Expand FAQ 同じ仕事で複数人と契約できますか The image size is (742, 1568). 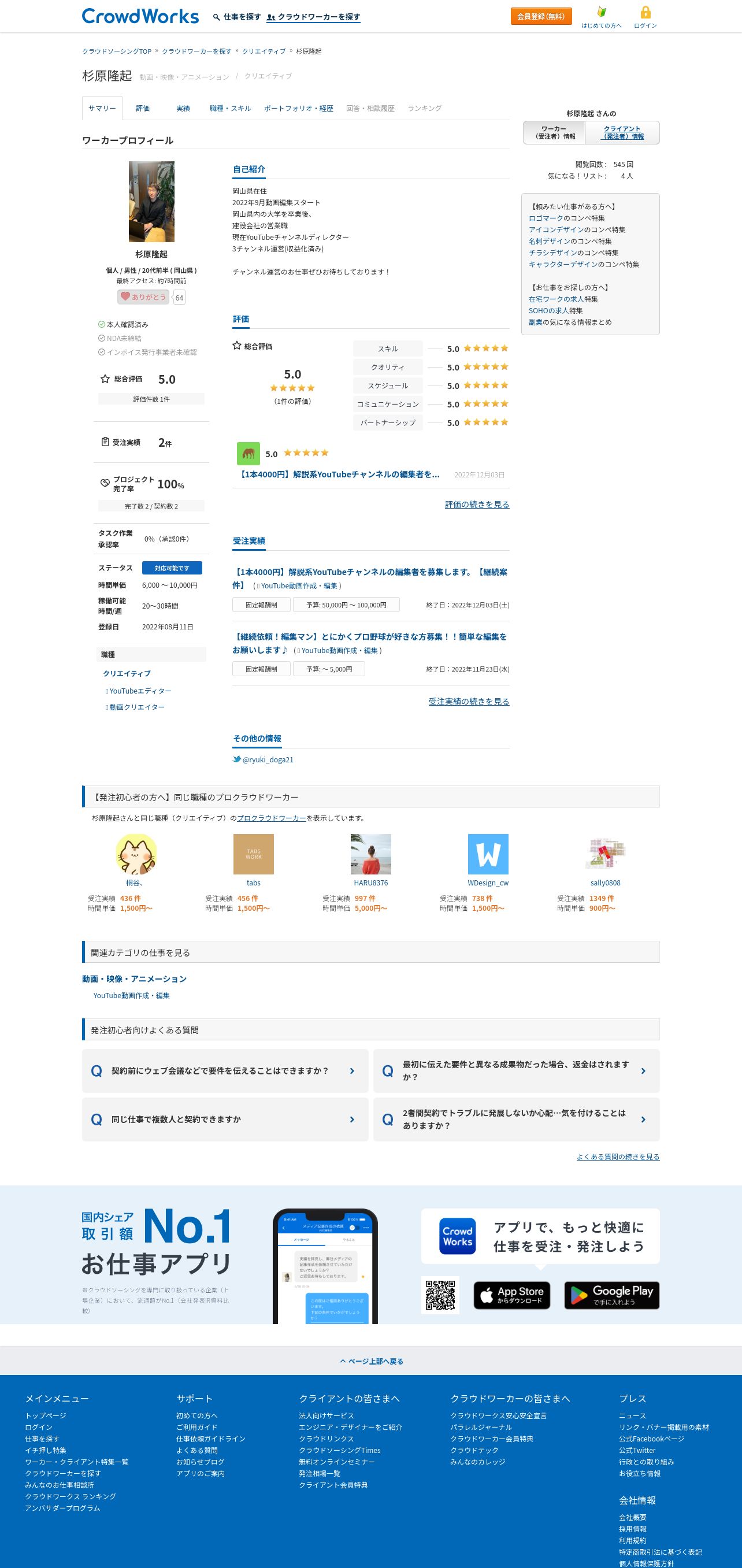225,1120
